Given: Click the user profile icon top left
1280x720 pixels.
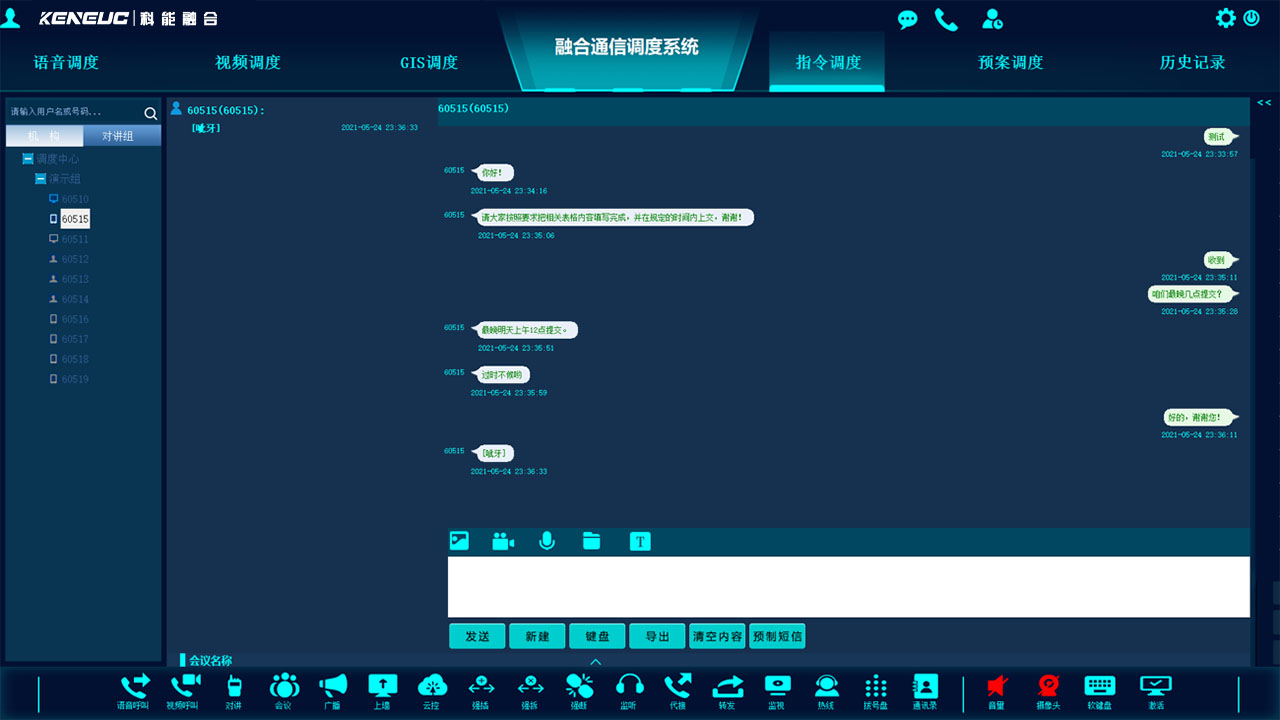Looking at the screenshot, I should coord(11,17).
